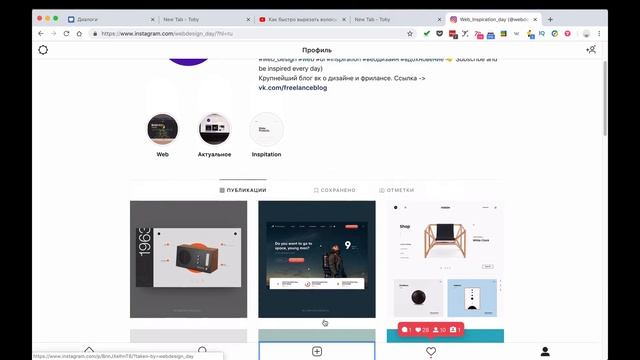Switch to the Диалоги tab

pos(111,19)
